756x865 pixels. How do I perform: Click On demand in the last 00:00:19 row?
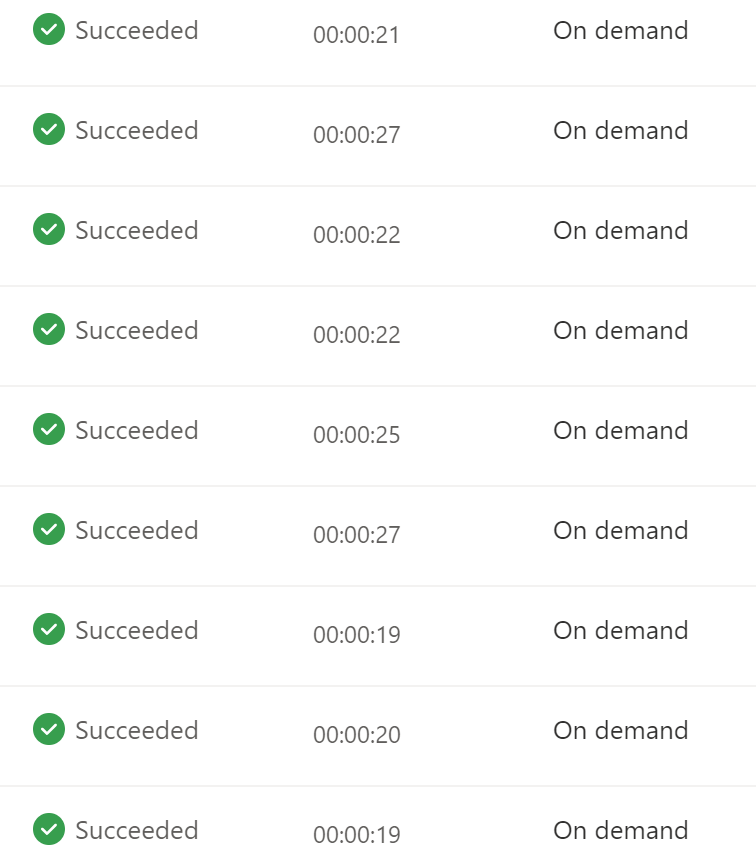click(x=621, y=830)
